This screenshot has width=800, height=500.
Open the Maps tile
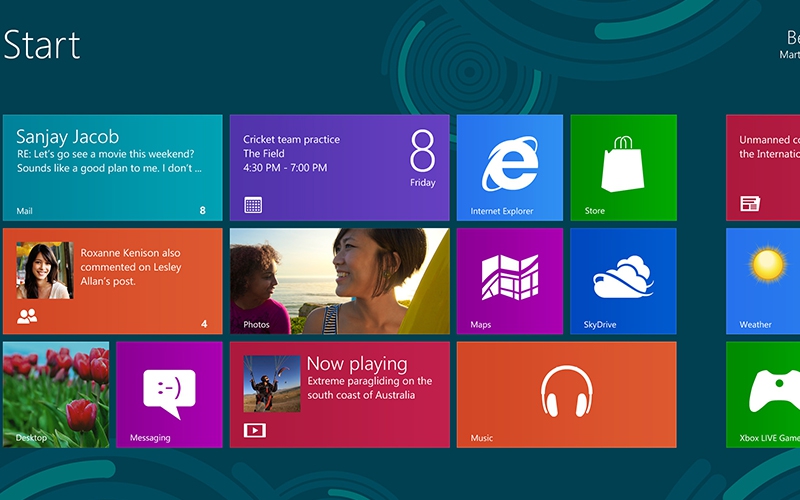509,281
